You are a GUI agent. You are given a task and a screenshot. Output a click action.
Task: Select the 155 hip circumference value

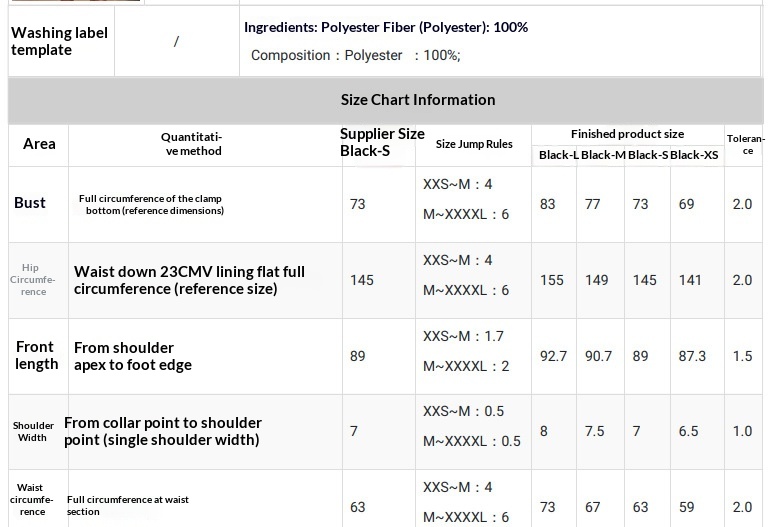click(552, 280)
